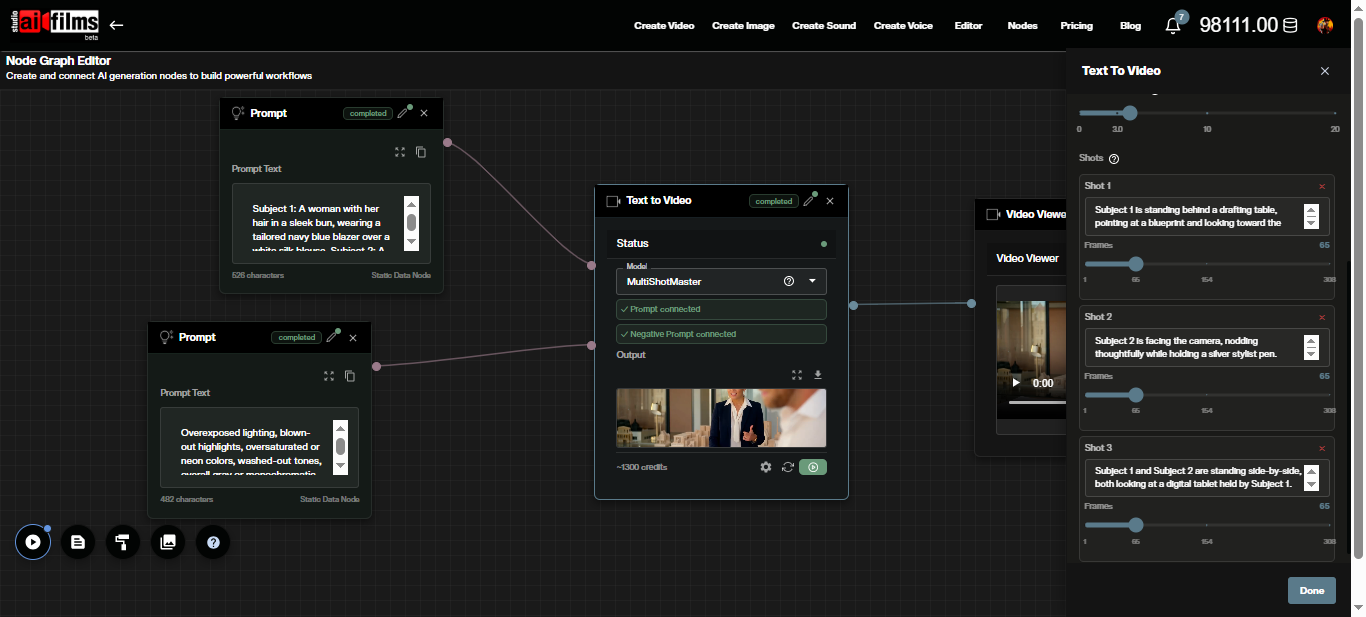Expand the Text to Video output to fullscreen
The image size is (1366, 617).
[x=797, y=375]
